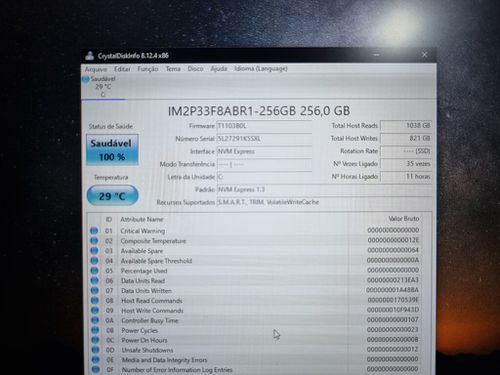Click the Total Host Writes 821 GB value
Screen dimensions: 500x375
[x=406, y=138]
